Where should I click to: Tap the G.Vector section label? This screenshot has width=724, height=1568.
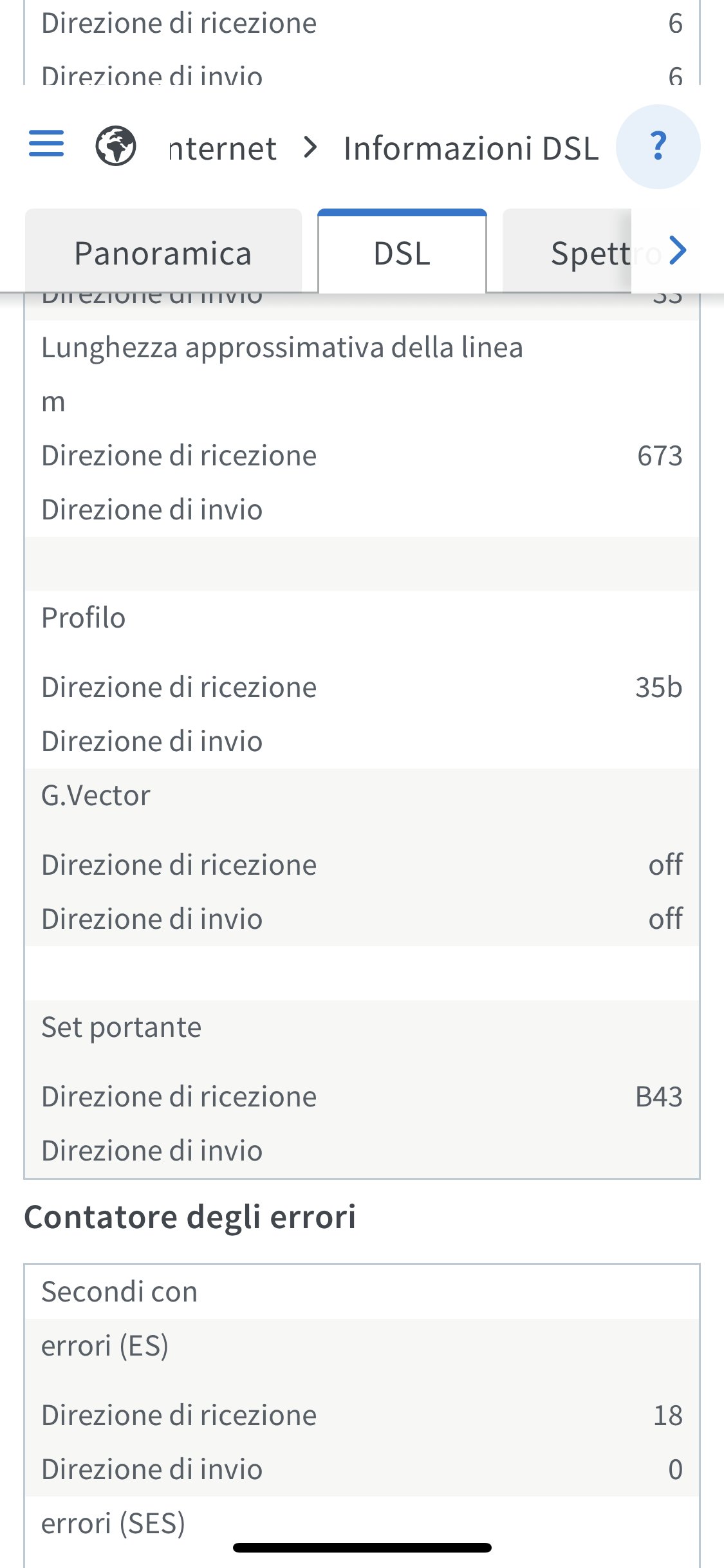click(96, 796)
